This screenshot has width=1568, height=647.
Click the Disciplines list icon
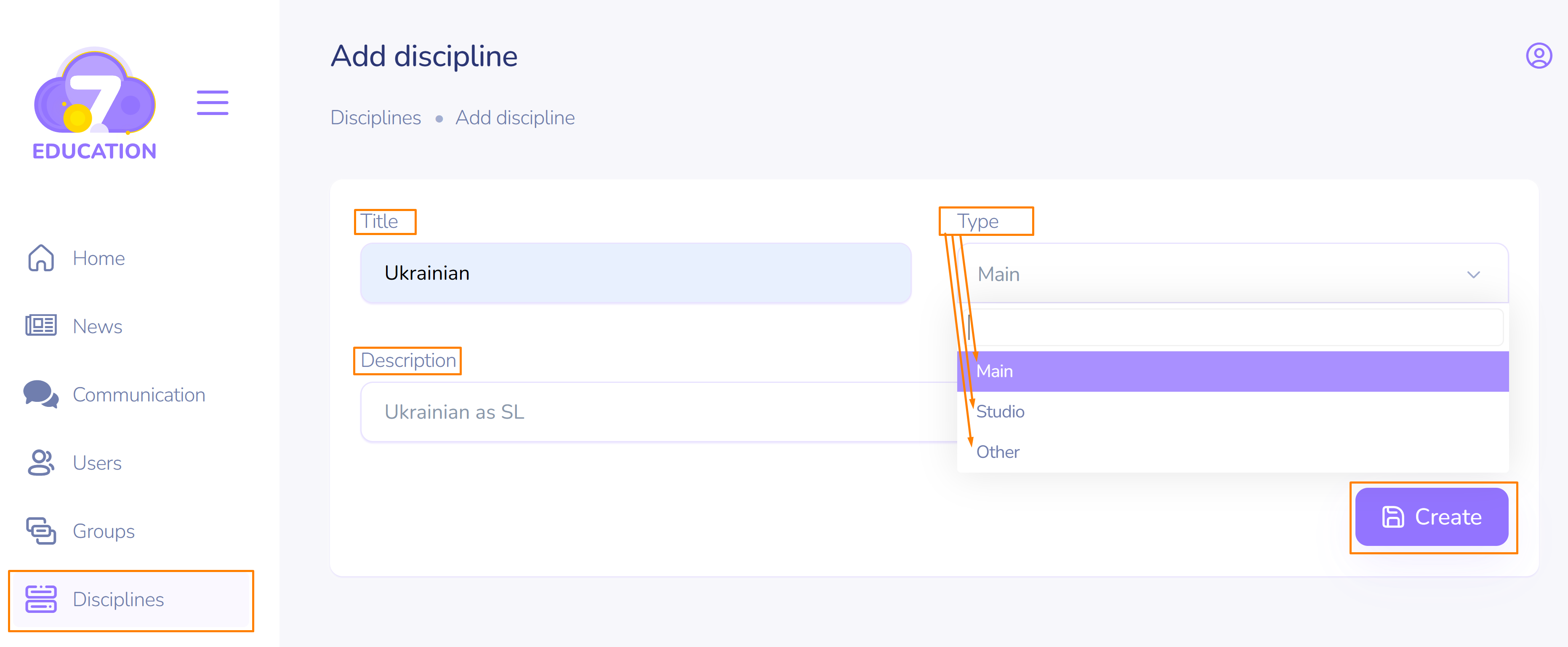coord(41,599)
